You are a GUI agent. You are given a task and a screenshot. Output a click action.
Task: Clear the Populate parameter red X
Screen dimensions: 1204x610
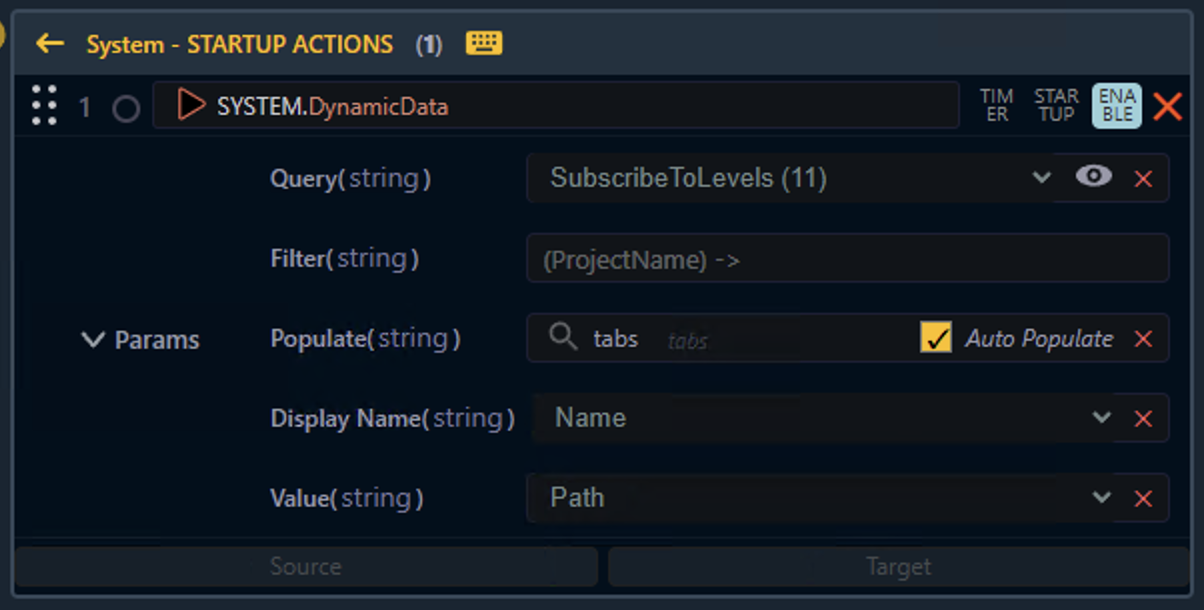point(1143,339)
